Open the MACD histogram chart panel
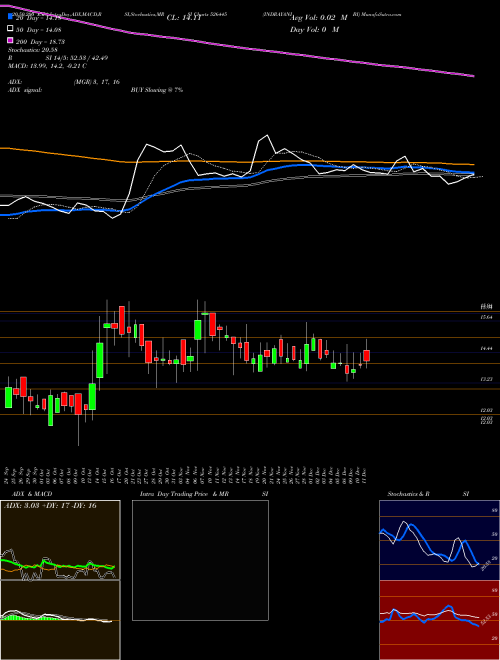 (x=60, y=620)
